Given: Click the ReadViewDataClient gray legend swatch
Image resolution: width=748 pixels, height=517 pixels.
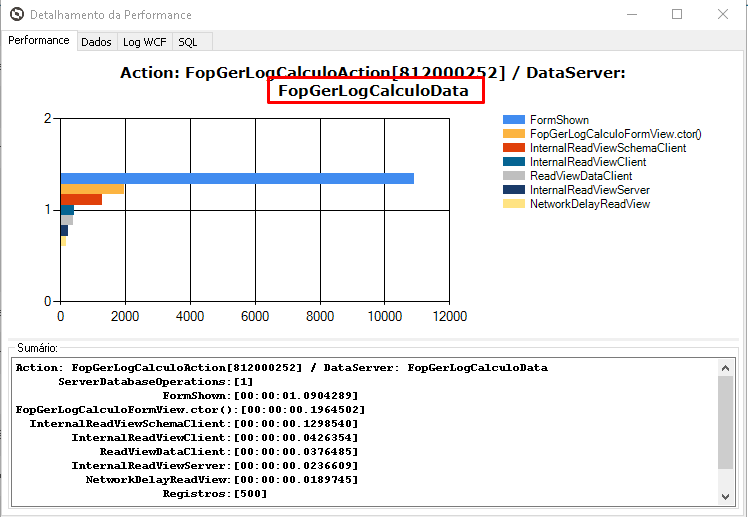Looking at the screenshot, I should click(x=514, y=176).
